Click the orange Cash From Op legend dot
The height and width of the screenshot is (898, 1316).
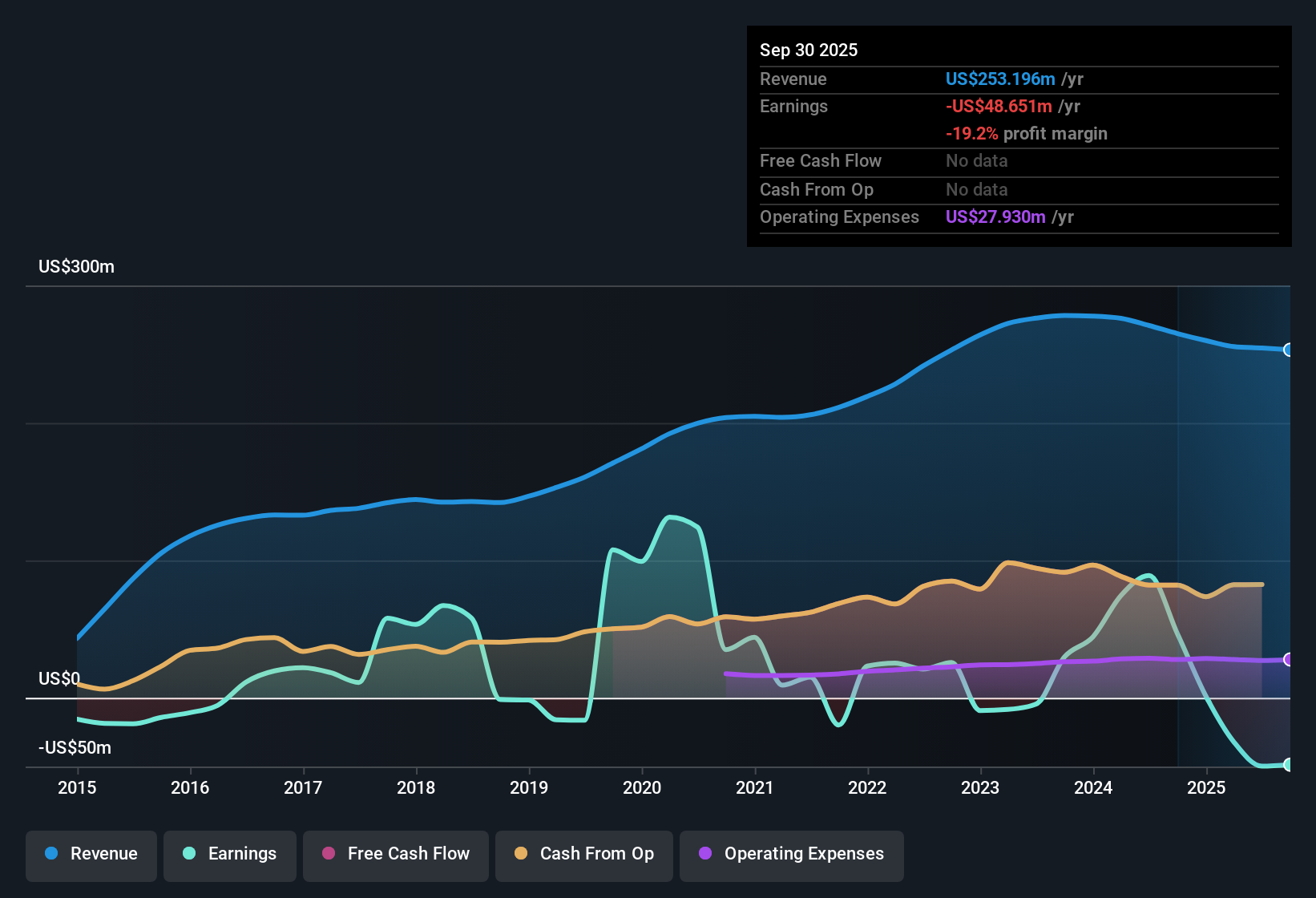(x=520, y=854)
